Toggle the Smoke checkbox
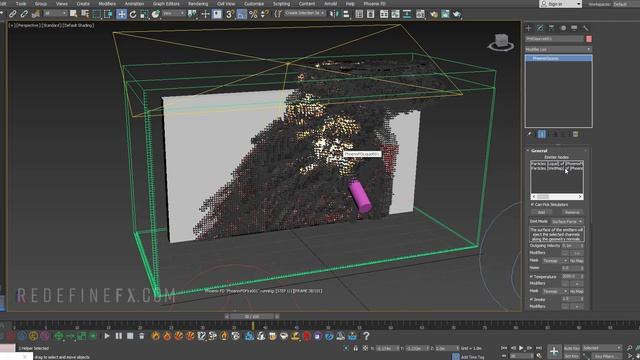Screen dimensions: 640x360 point(532,299)
